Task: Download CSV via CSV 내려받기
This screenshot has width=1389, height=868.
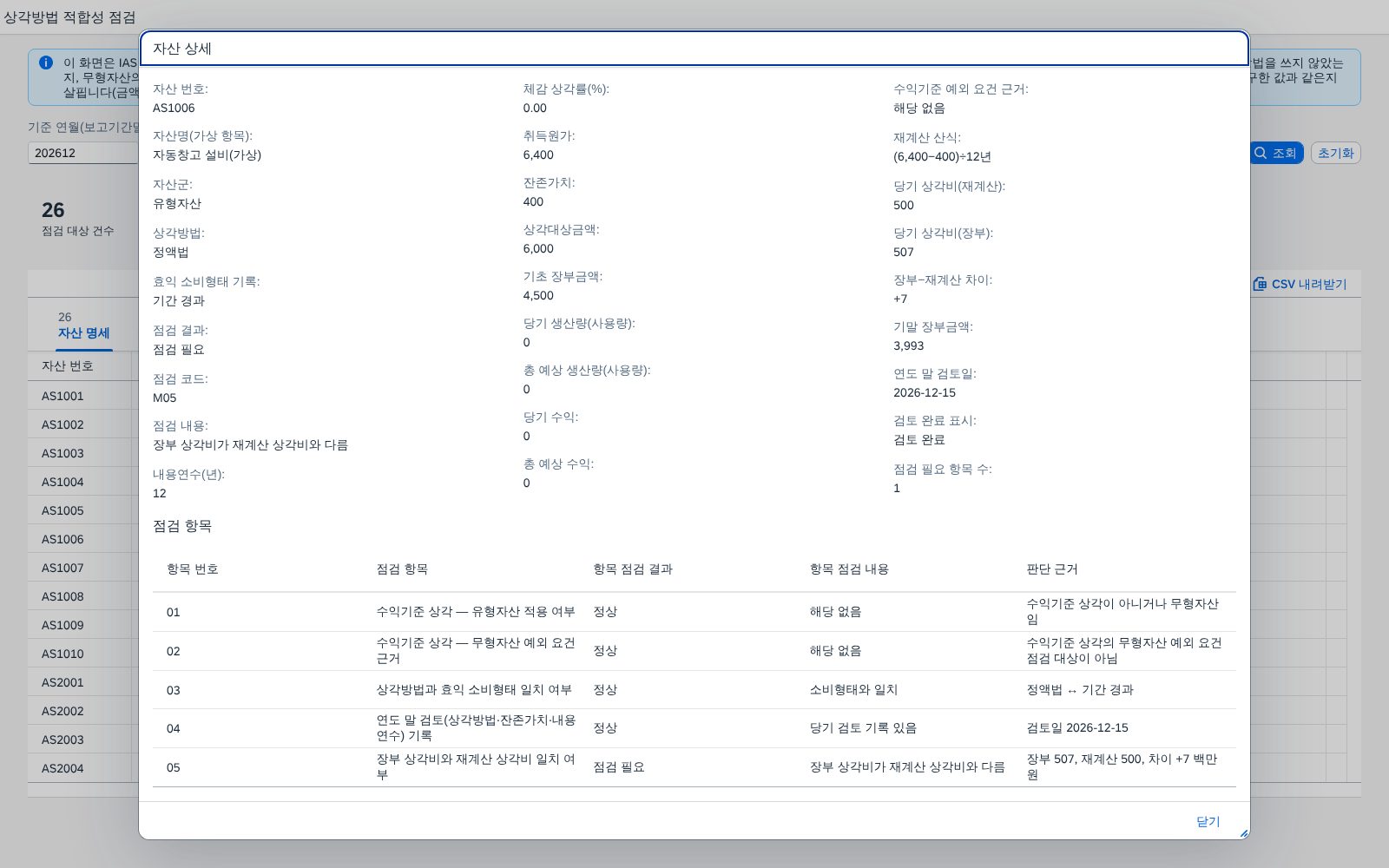Action: pyautogui.click(x=1300, y=284)
